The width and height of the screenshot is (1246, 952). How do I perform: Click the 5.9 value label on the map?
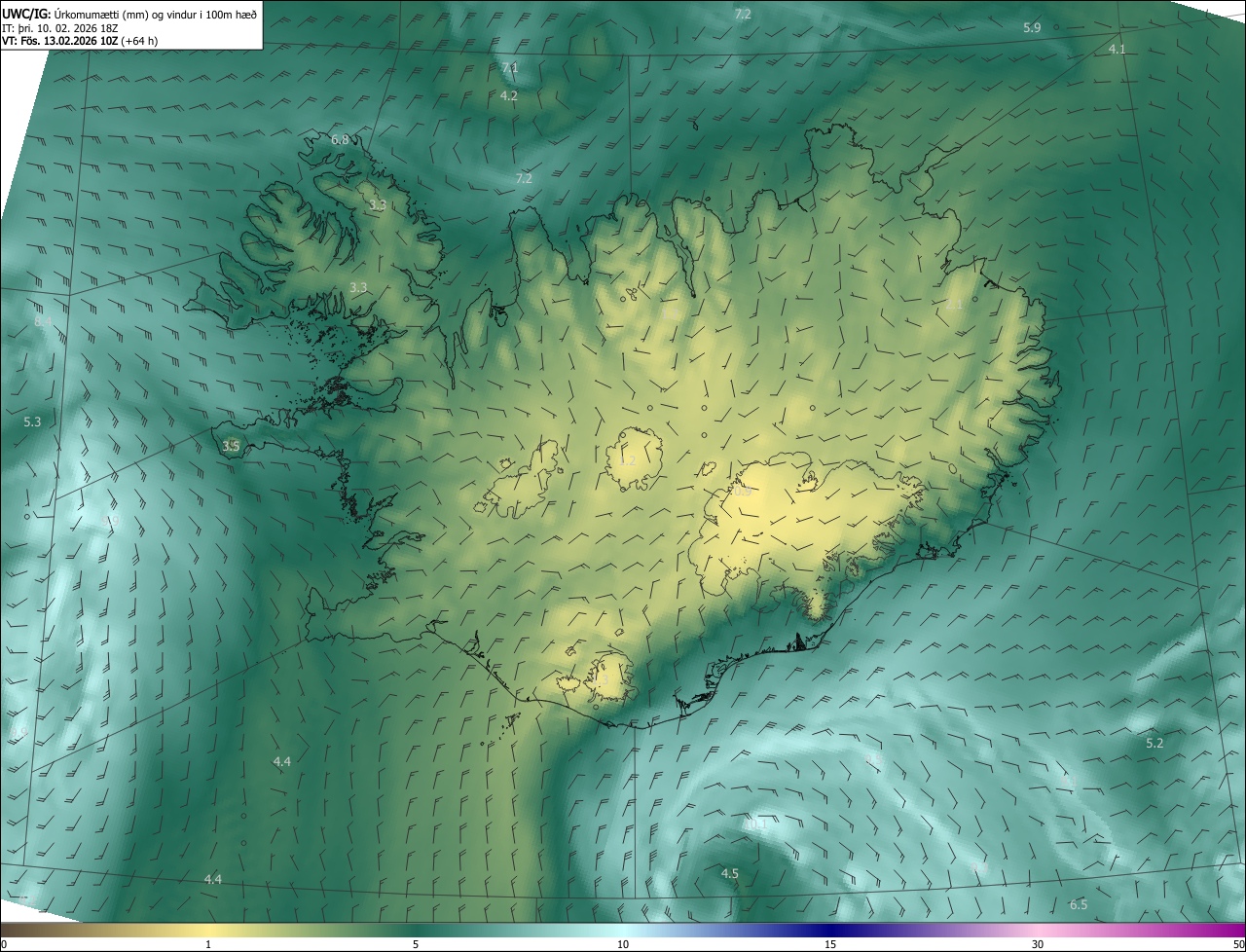1032,28
